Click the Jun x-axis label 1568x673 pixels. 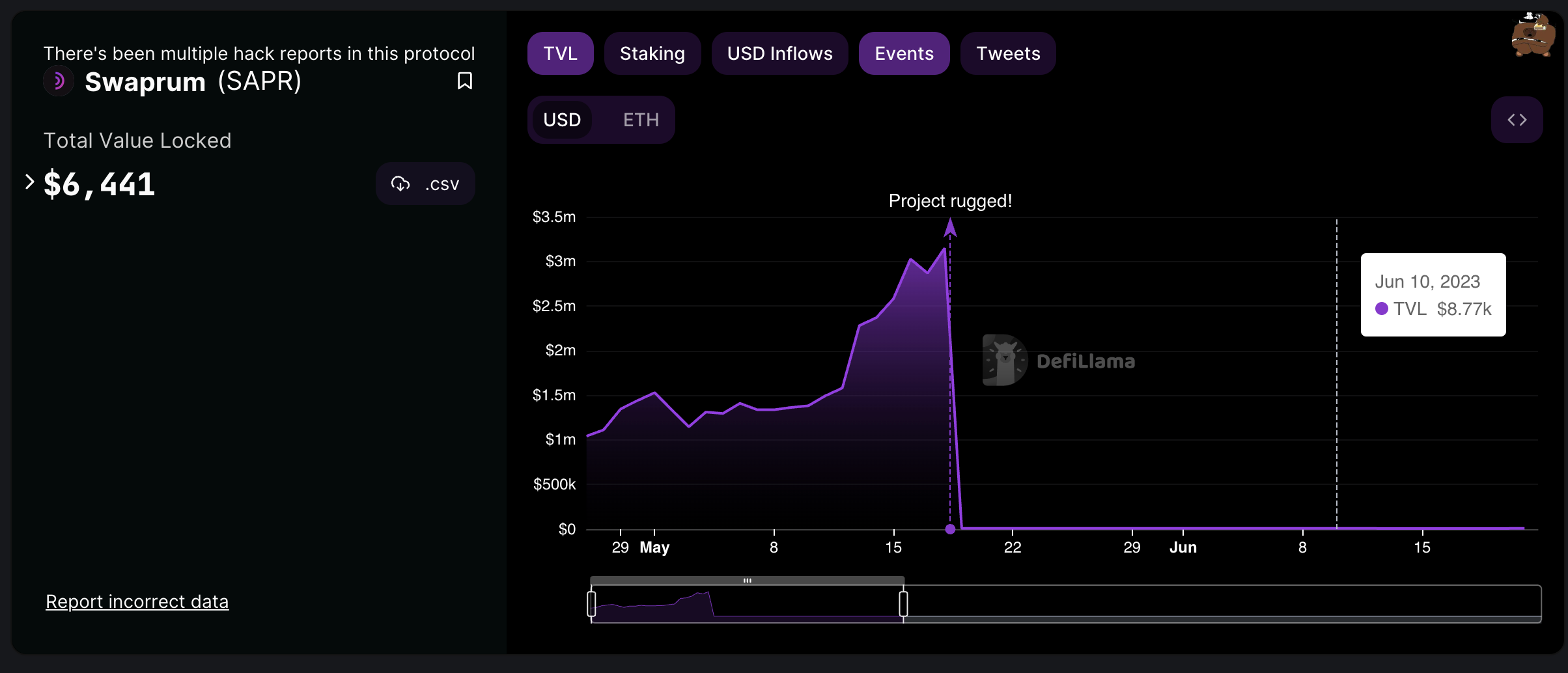pyautogui.click(x=1183, y=547)
